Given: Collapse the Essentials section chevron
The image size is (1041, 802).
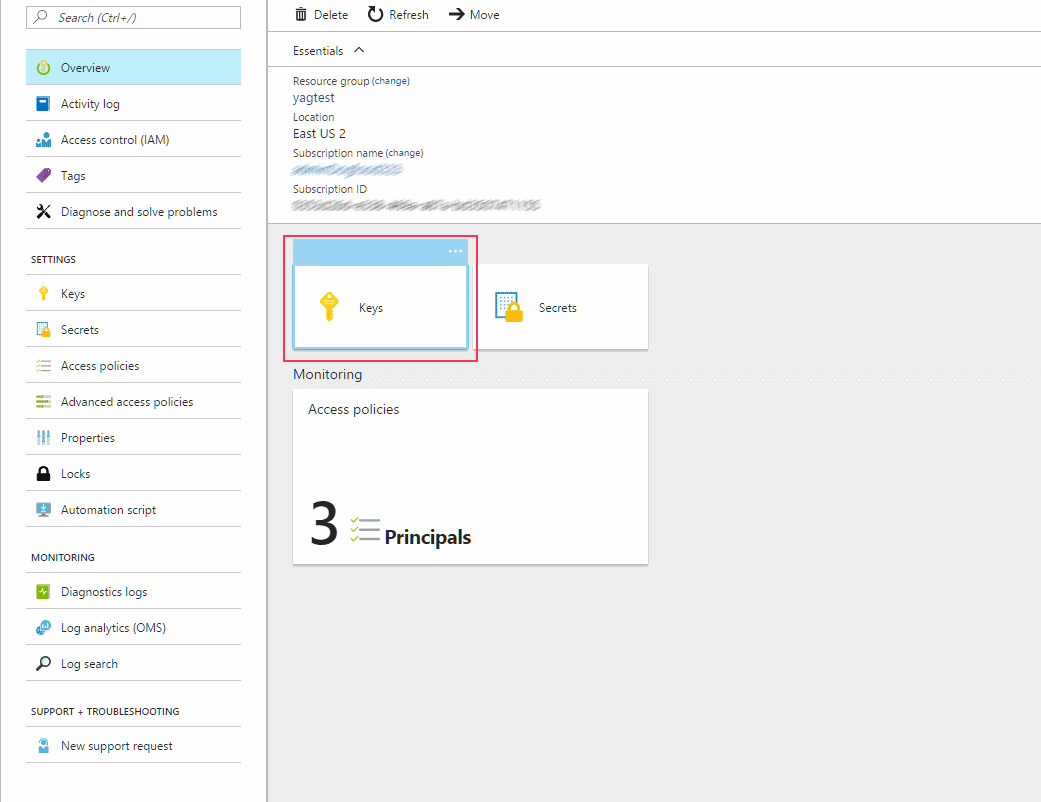Looking at the screenshot, I should click(x=357, y=50).
